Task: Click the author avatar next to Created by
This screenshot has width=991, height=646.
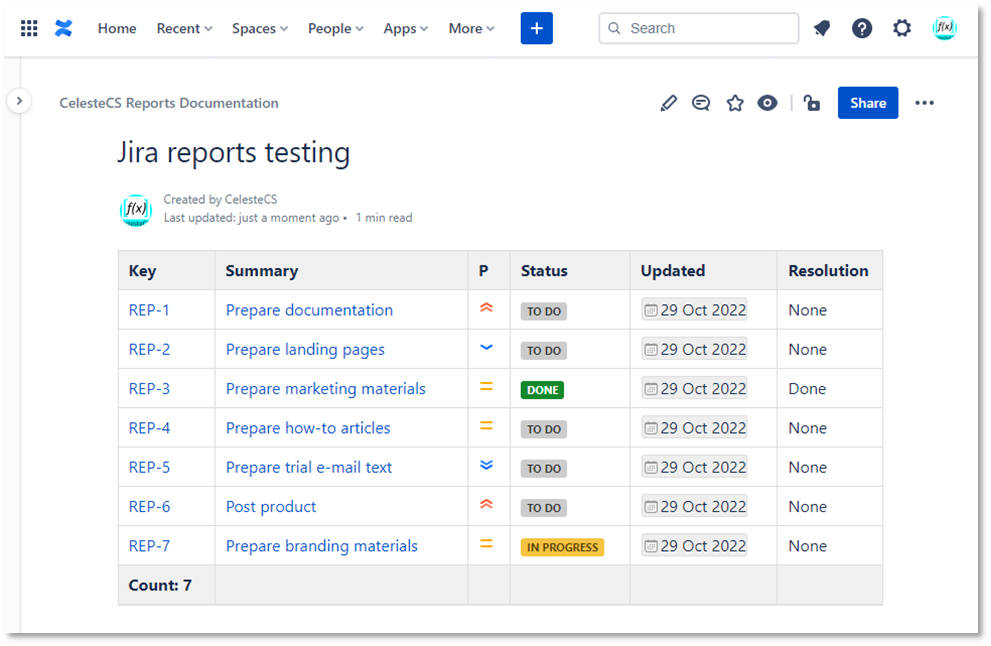Action: point(136,210)
